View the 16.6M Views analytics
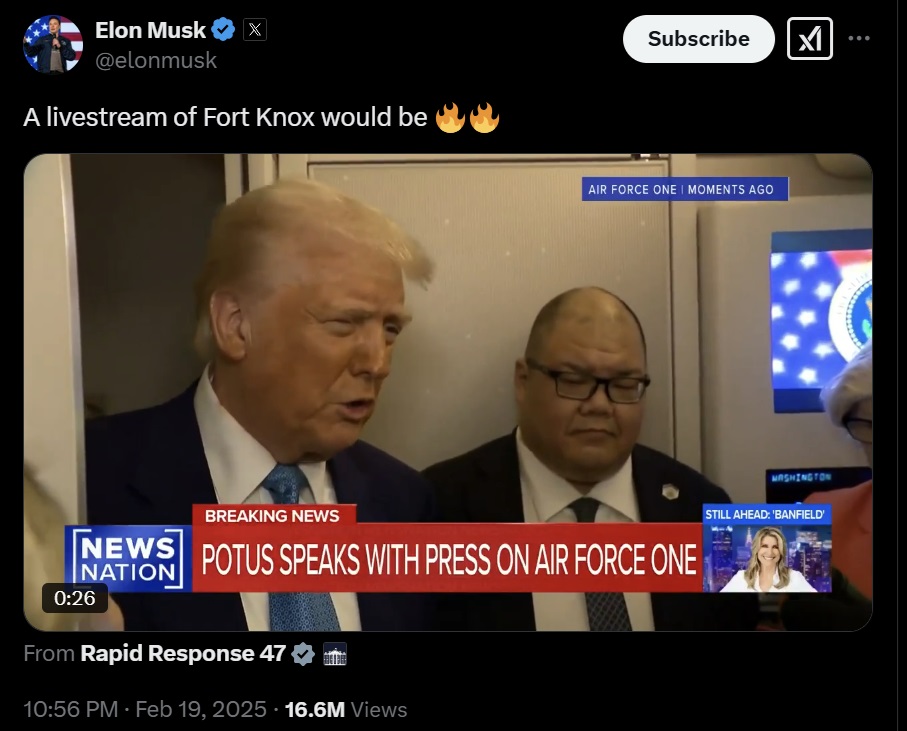This screenshot has height=731, width=907. coord(346,710)
